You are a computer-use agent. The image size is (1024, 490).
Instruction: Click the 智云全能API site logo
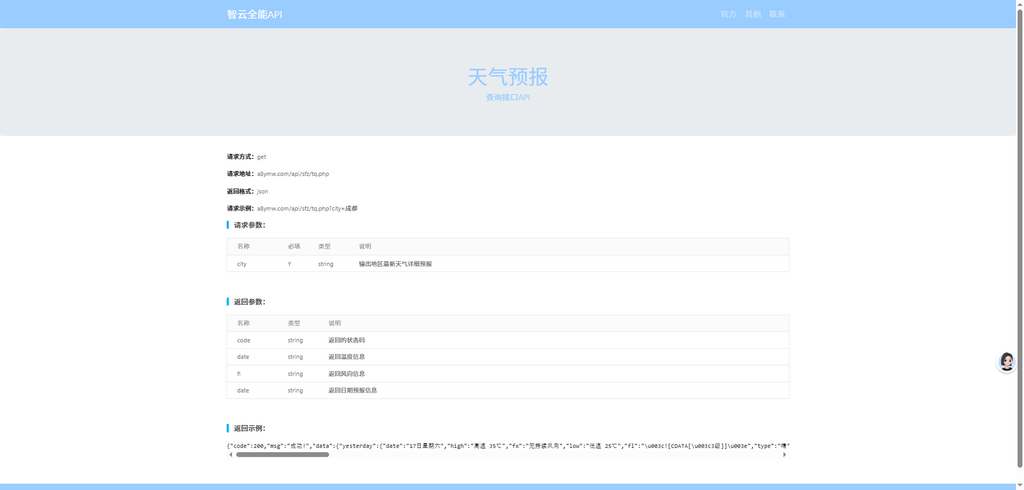255,14
